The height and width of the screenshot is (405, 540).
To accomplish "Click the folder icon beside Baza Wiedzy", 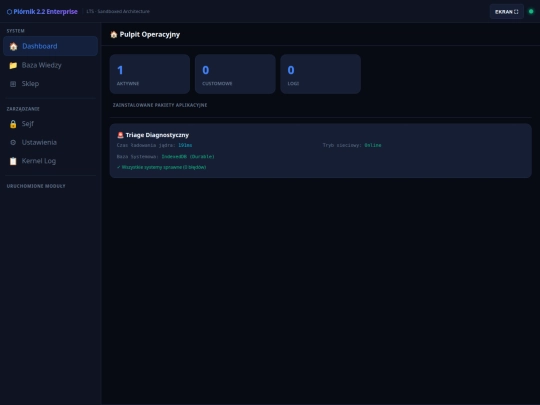I will click(x=13, y=65).
